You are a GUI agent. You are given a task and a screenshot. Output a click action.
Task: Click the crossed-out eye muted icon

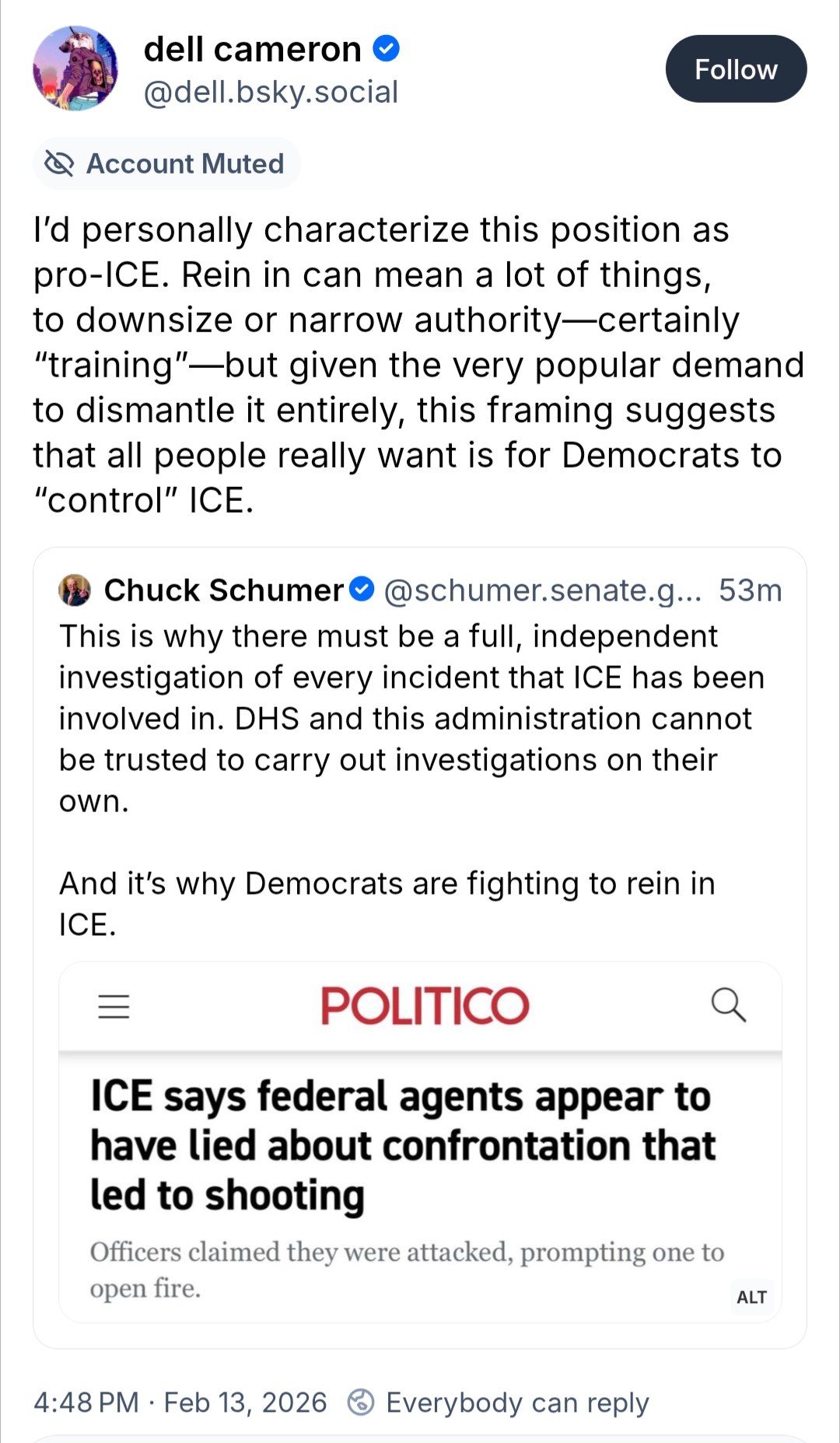click(x=59, y=164)
